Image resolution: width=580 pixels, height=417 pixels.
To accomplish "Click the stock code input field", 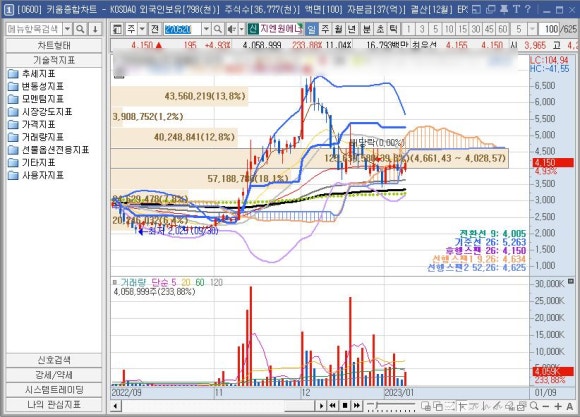I will (x=183, y=29).
